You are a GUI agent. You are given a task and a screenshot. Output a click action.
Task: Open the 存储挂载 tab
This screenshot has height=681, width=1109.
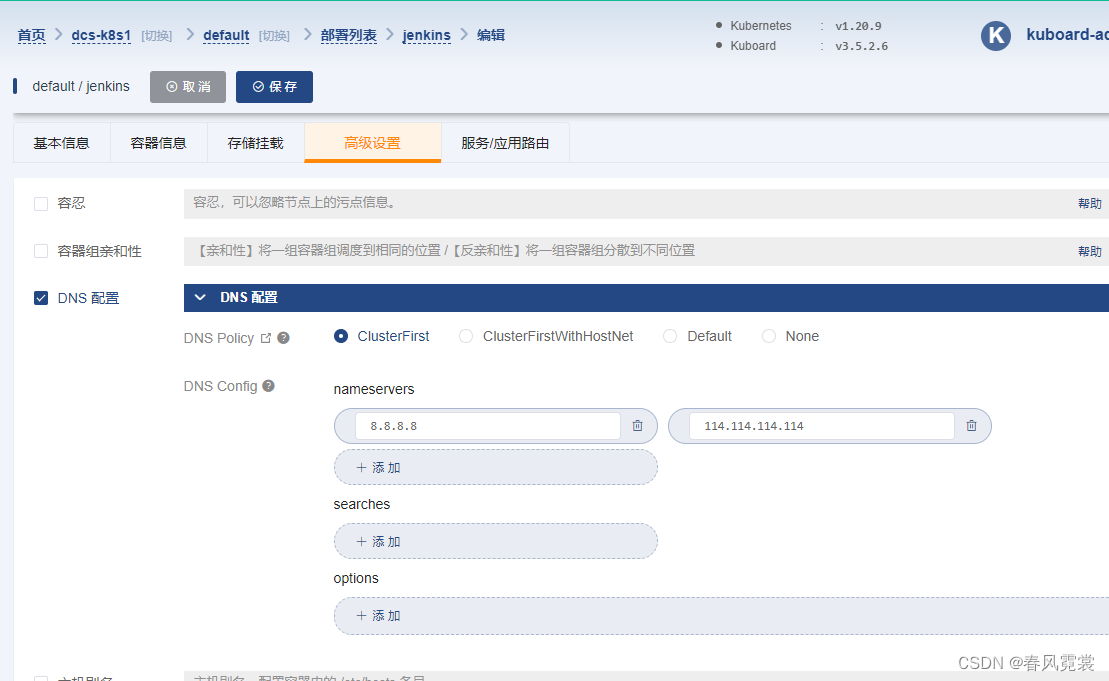(x=255, y=142)
